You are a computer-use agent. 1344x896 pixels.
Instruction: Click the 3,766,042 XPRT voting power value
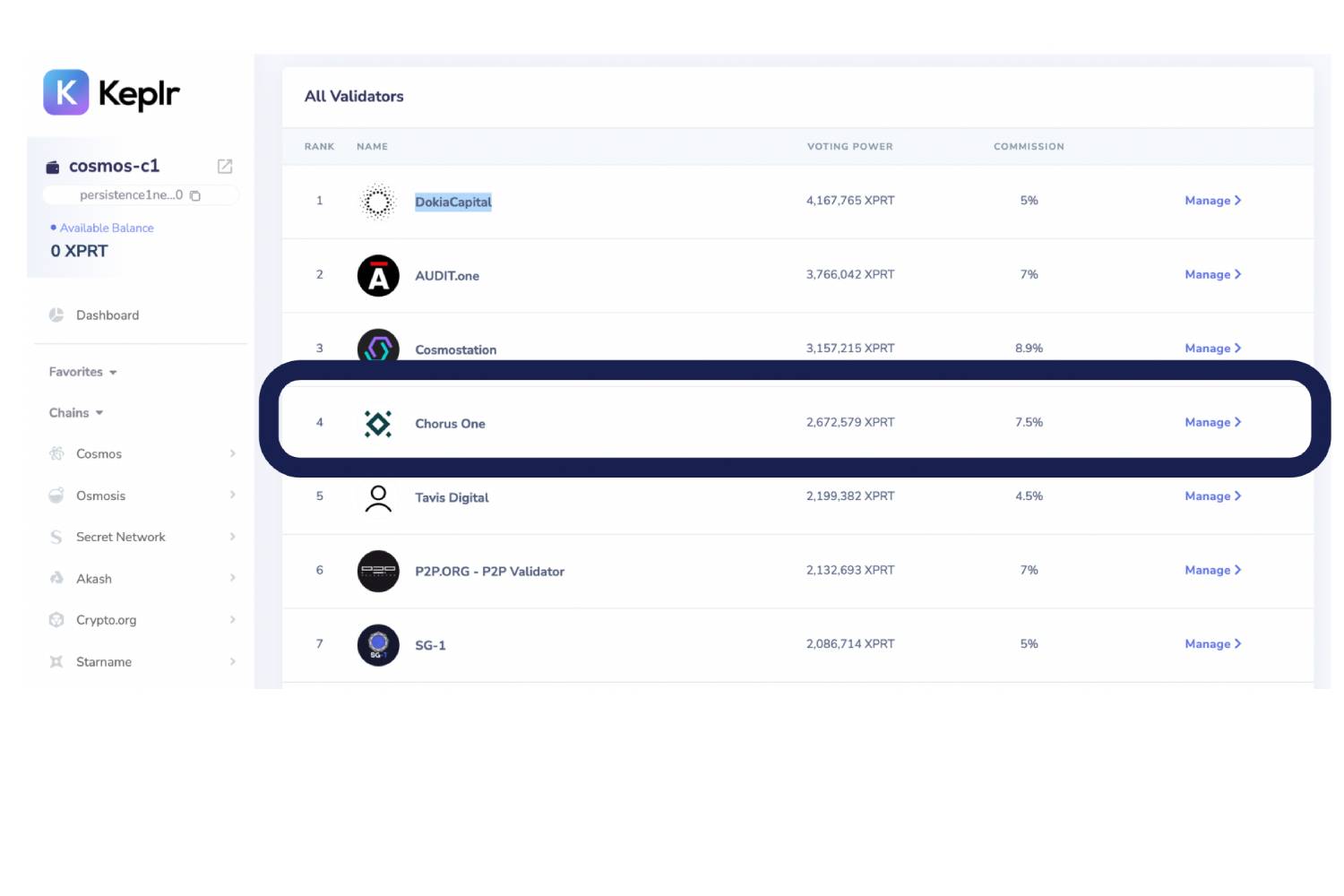(x=850, y=274)
